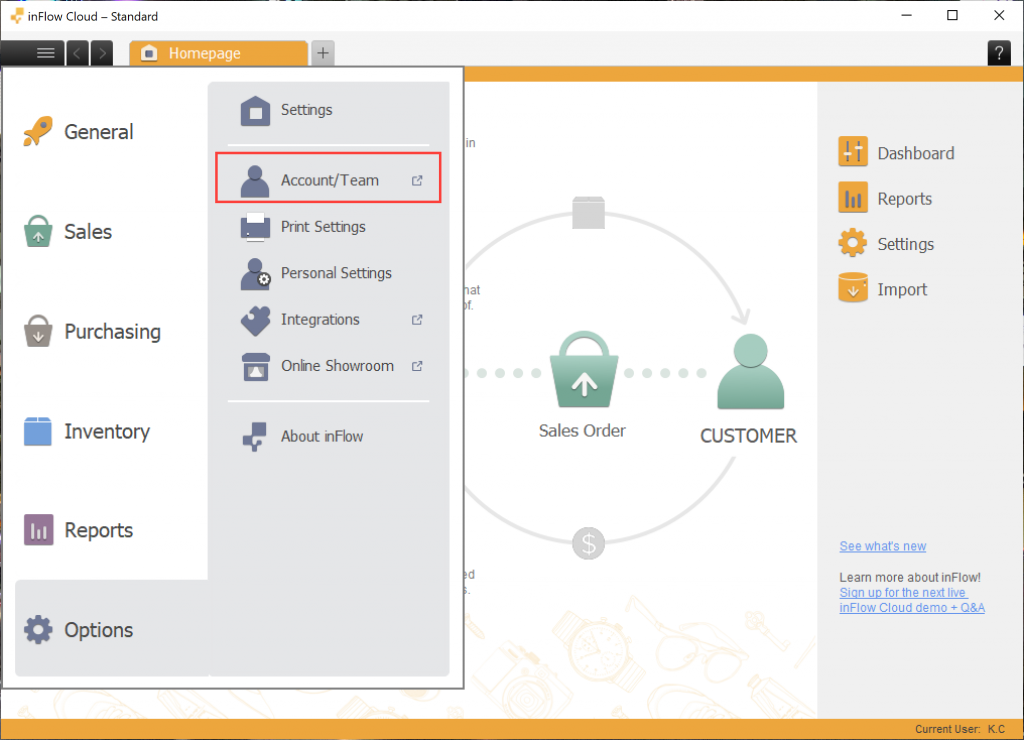Open Settings from the right sidebar

[905, 244]
